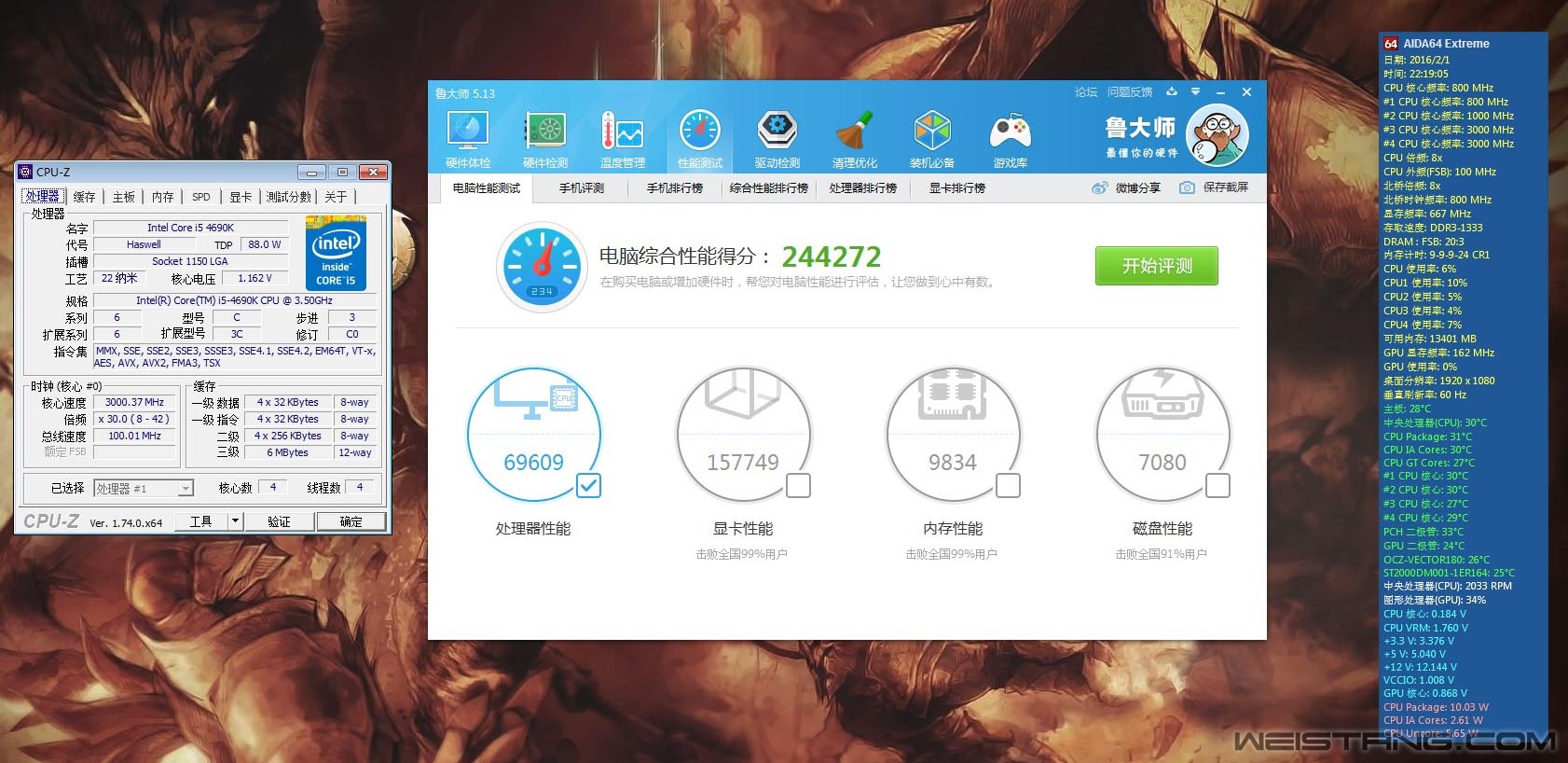Click AIDA64 row OCZ-VECTOR180: 26°C
Screen dimensions: 1568x763
point(1437,560)
